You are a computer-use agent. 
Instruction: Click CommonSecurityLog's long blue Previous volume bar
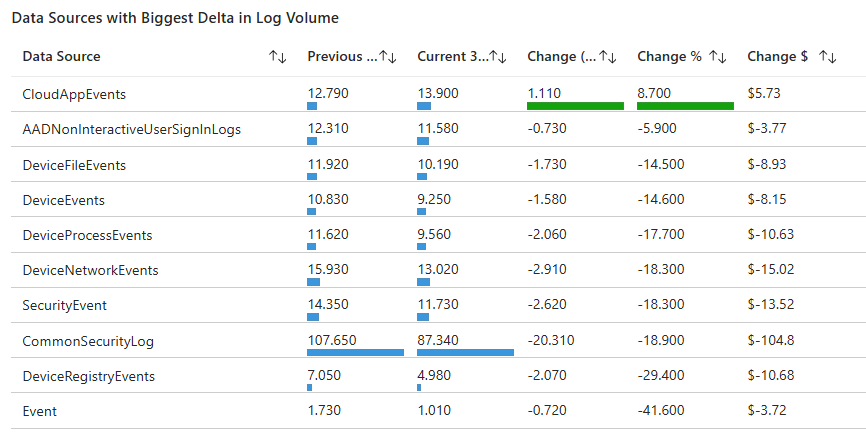(x=355, y=352)
